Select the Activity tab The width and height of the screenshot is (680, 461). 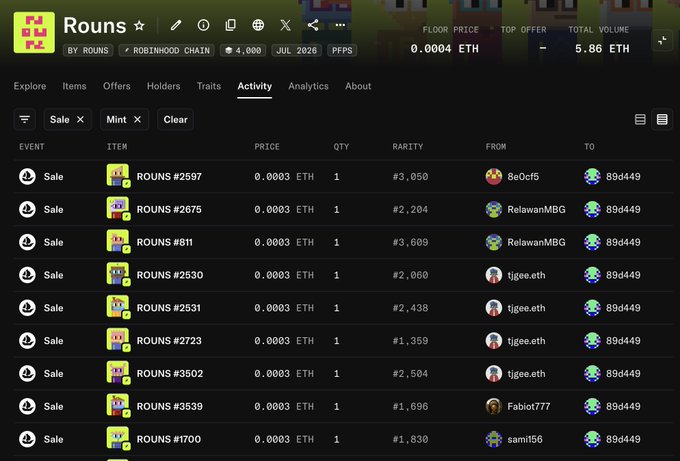(255, 86)
